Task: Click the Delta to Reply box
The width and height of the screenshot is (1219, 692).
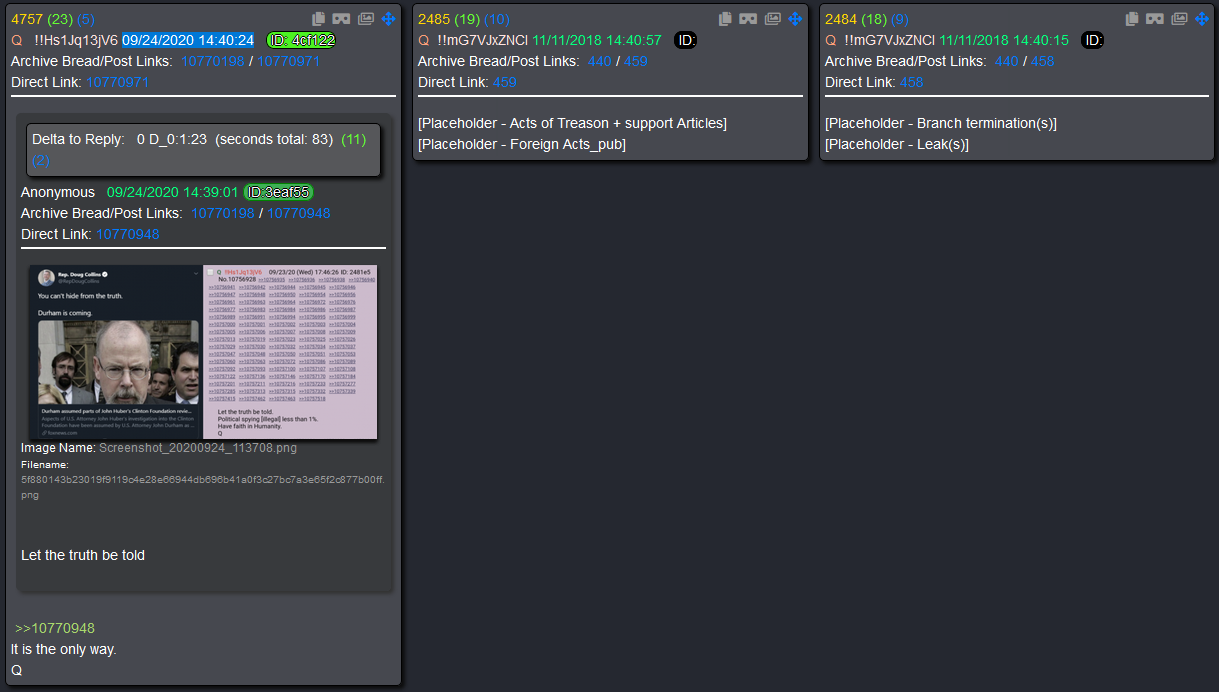Action: click(x=203, y=150)
